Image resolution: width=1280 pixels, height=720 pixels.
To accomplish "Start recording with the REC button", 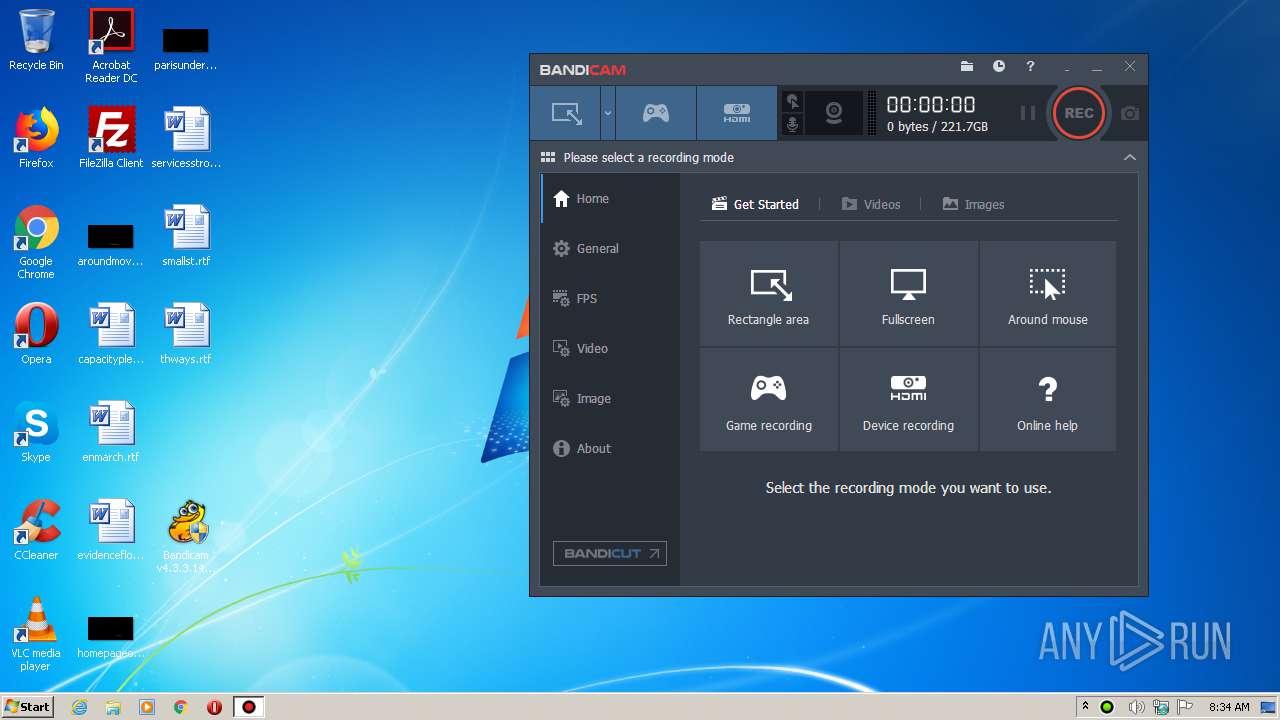I will (1079, 113).
